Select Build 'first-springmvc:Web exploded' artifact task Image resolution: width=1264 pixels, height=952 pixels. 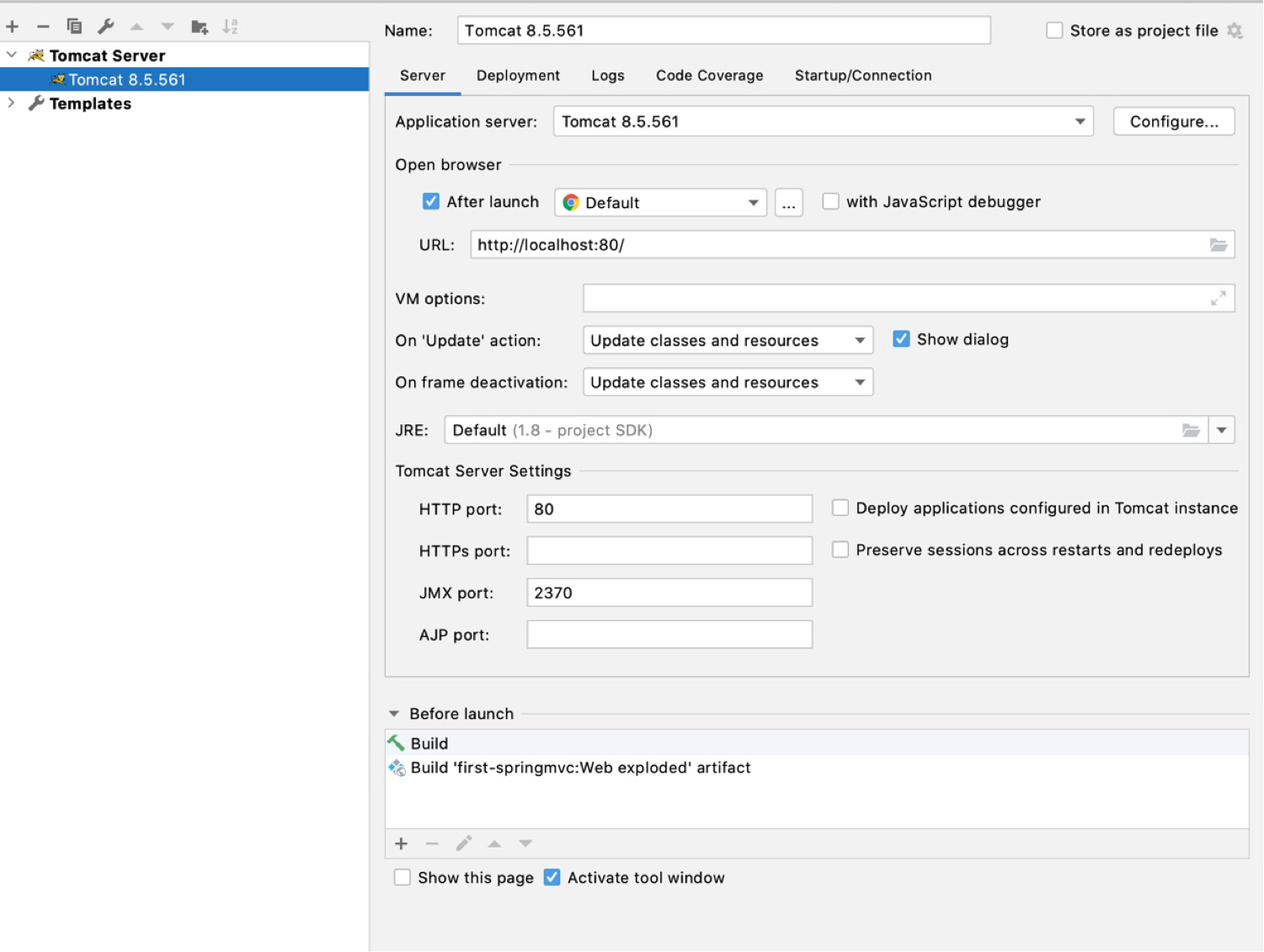coord(817,768)
